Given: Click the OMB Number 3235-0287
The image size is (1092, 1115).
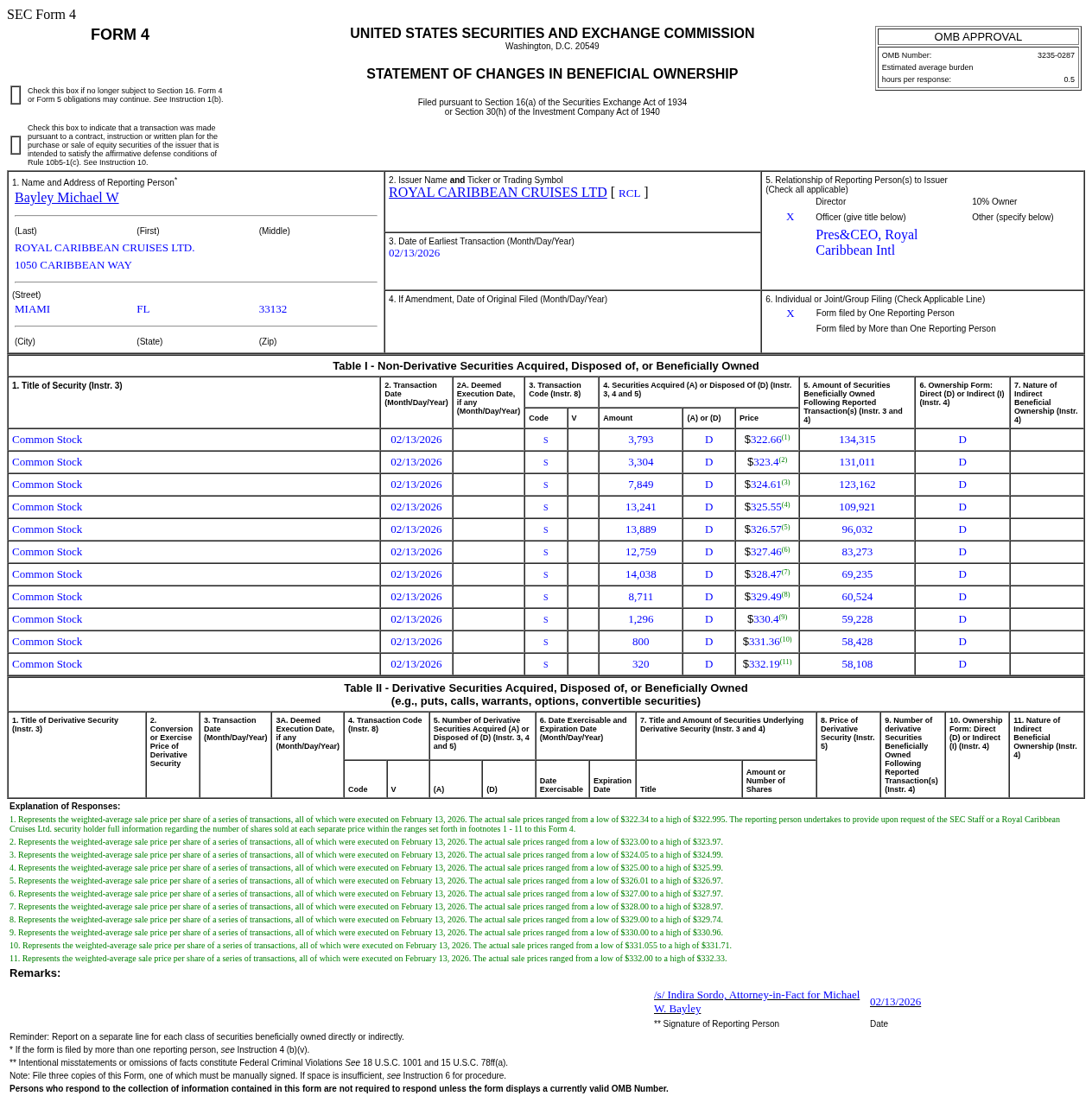Looking at the screenshot, I should click(x=1056, y=55).
